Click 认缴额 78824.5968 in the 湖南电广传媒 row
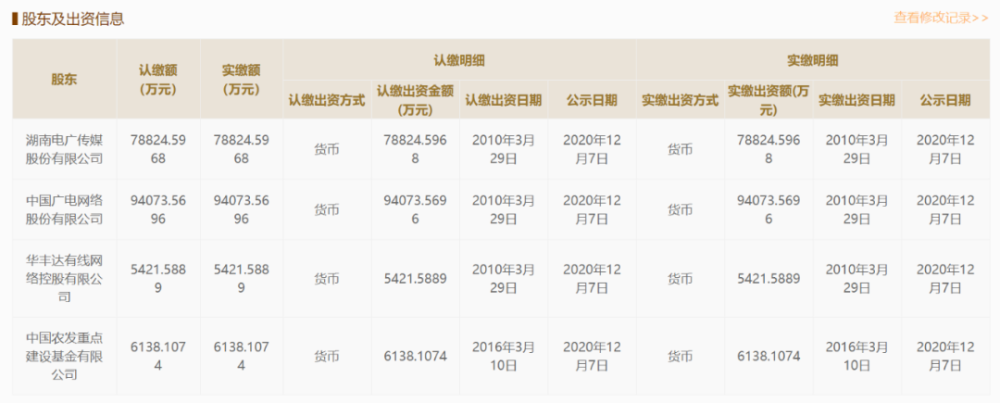This screenshot has width=1000, height=403. (x=158, y=149)
